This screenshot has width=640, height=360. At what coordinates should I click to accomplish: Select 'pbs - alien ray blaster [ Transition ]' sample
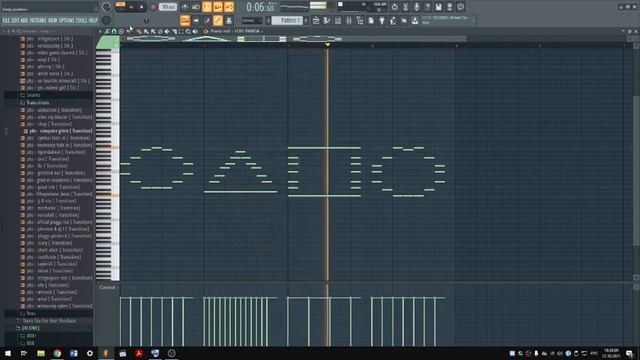[59, 117]
